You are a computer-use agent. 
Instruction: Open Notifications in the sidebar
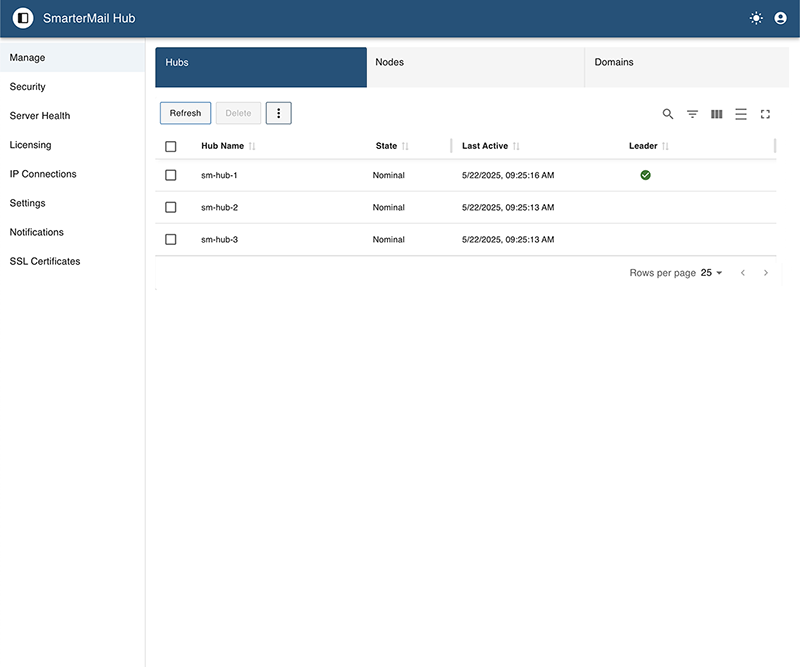coord(72,232)
